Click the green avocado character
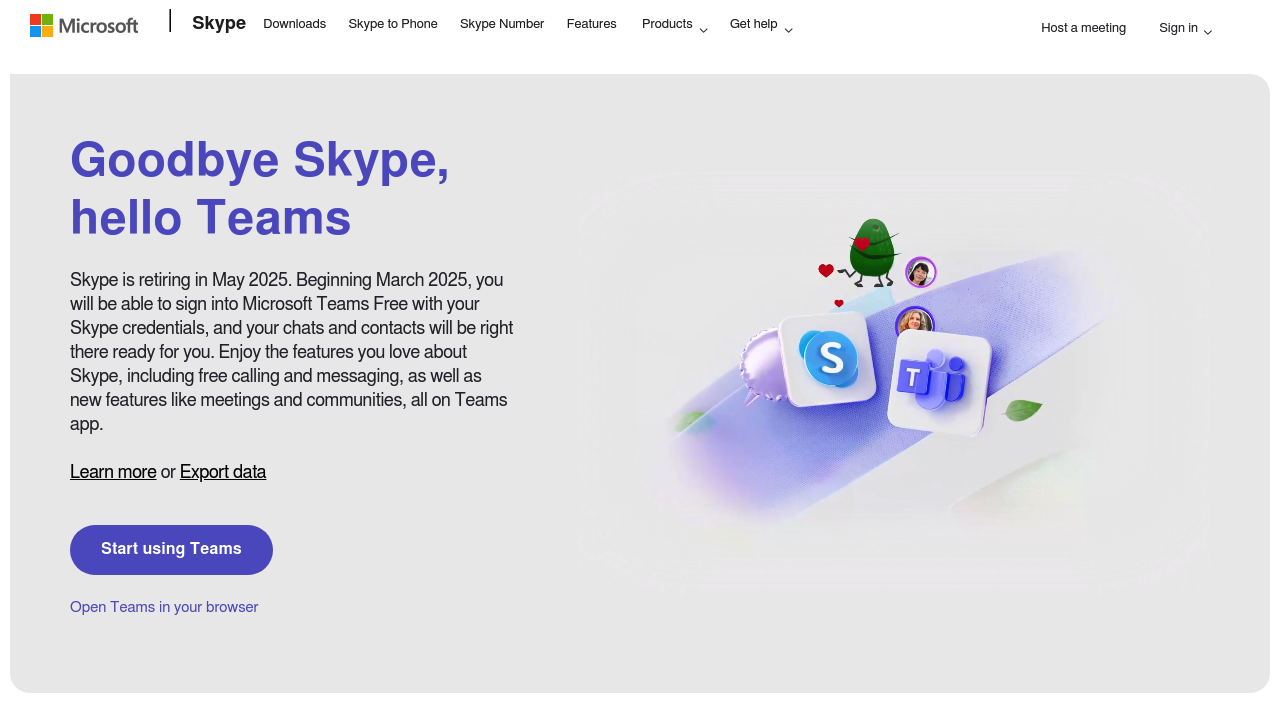The image size is (1280, 720). (x=871, y=252)
